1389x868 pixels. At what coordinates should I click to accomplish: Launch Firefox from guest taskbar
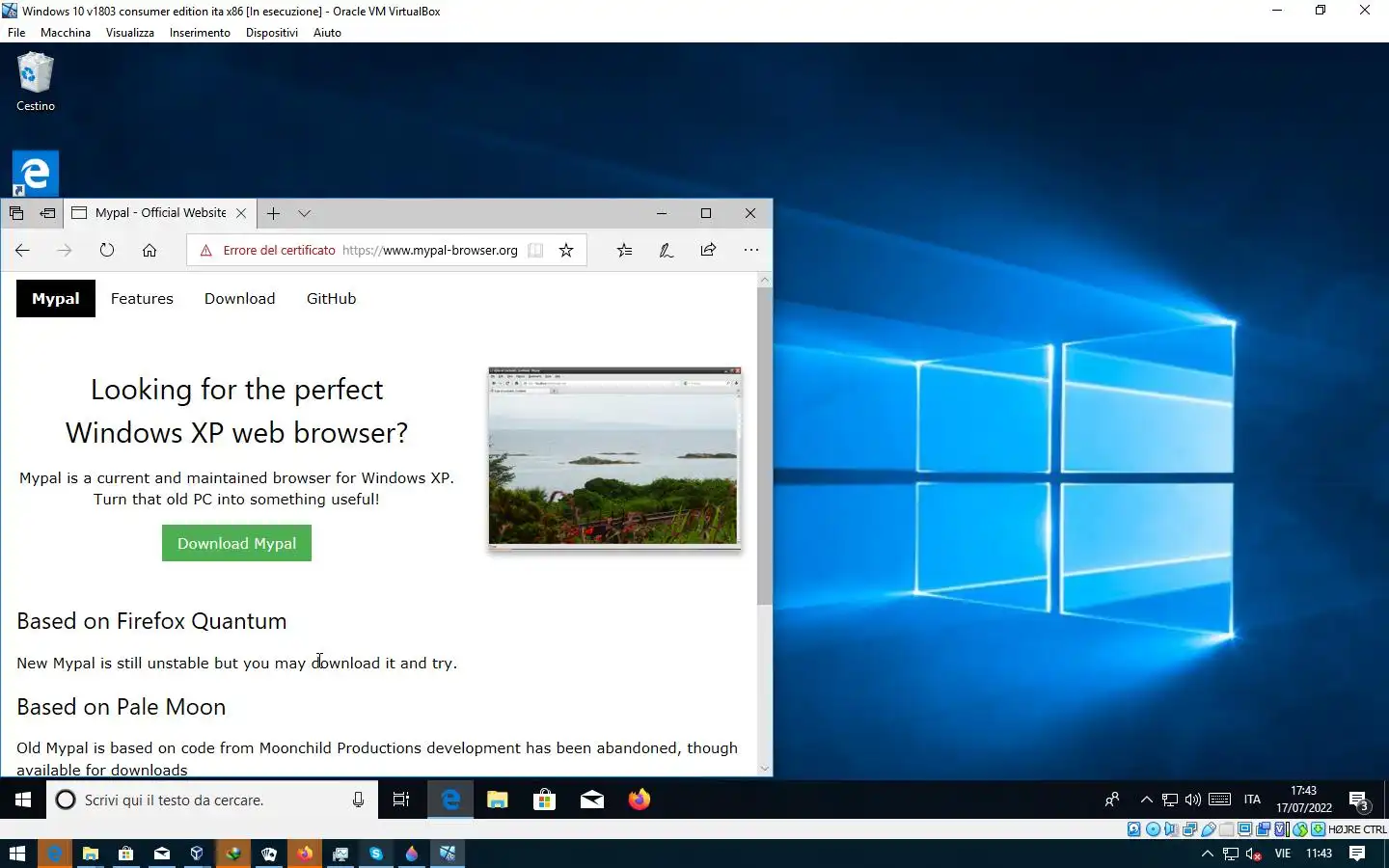pos(640,800)
